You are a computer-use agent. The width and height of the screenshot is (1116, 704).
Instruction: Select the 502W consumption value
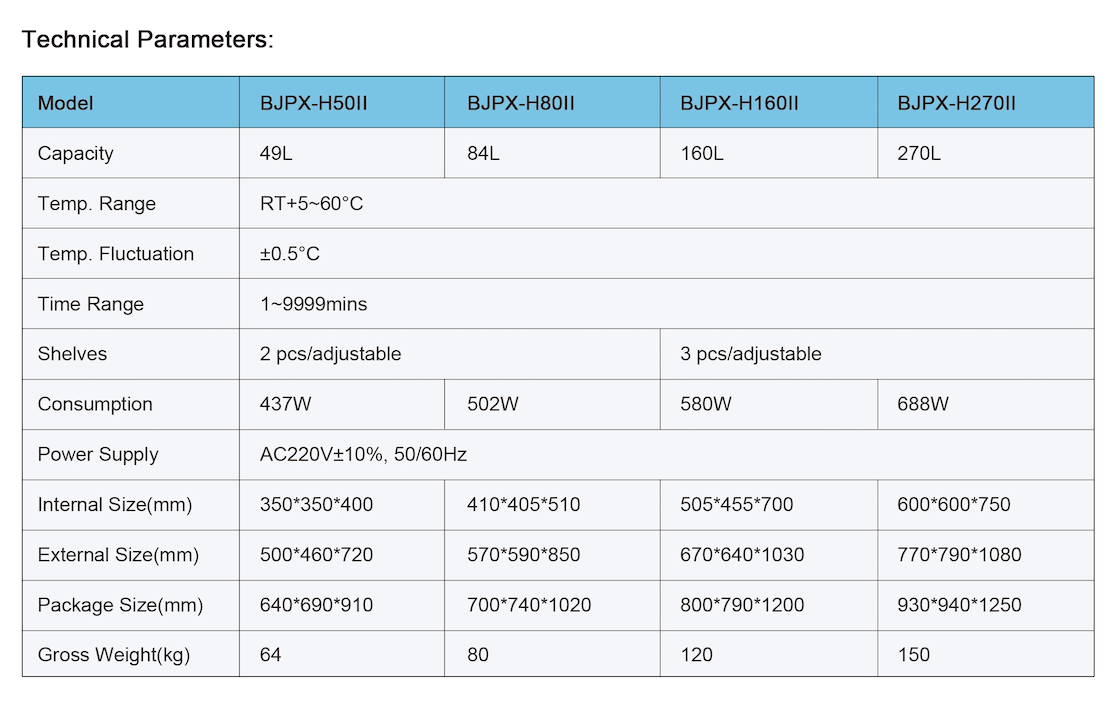click(494, 404)
